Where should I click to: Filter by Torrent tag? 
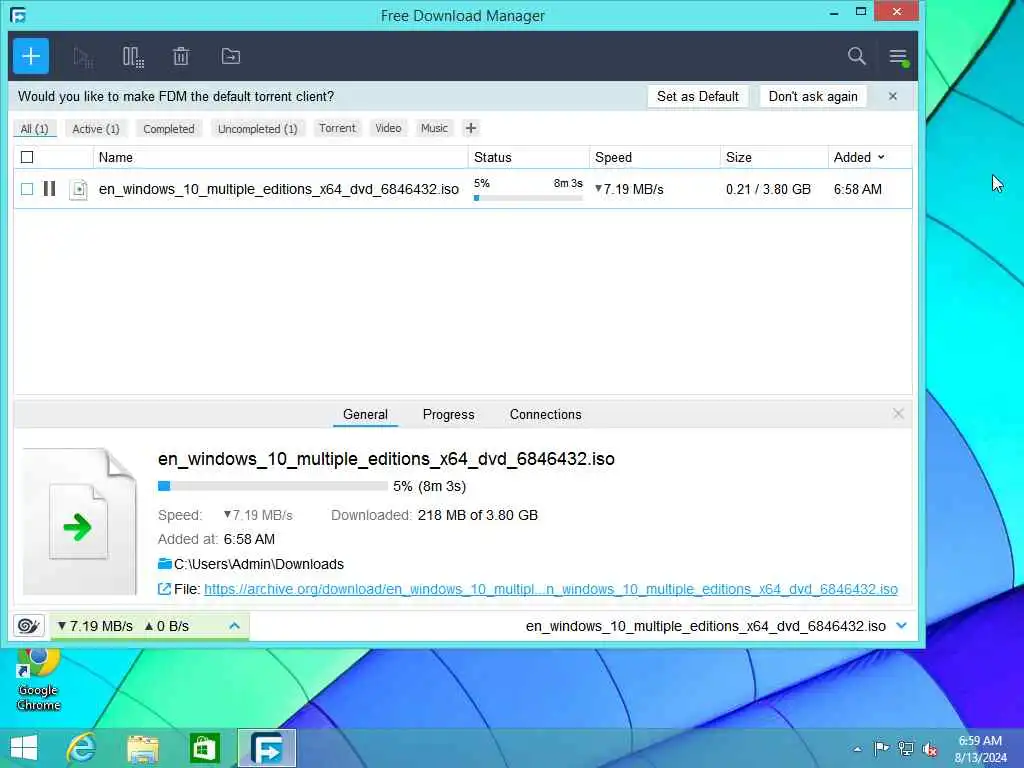337,128
